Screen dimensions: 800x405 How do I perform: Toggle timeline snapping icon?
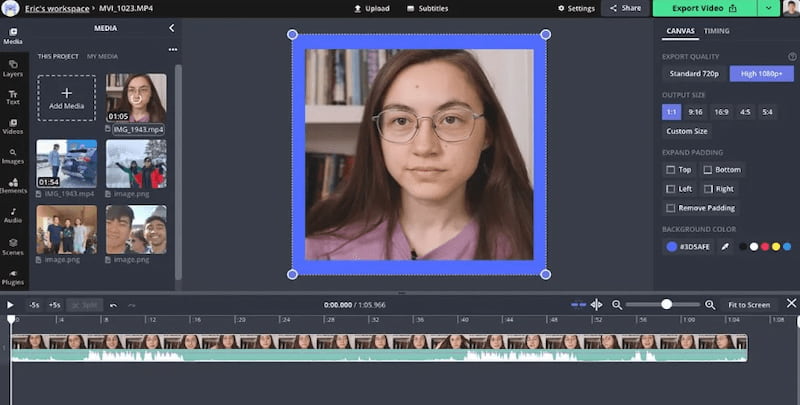pyautogui.click(x=579, y=305)
